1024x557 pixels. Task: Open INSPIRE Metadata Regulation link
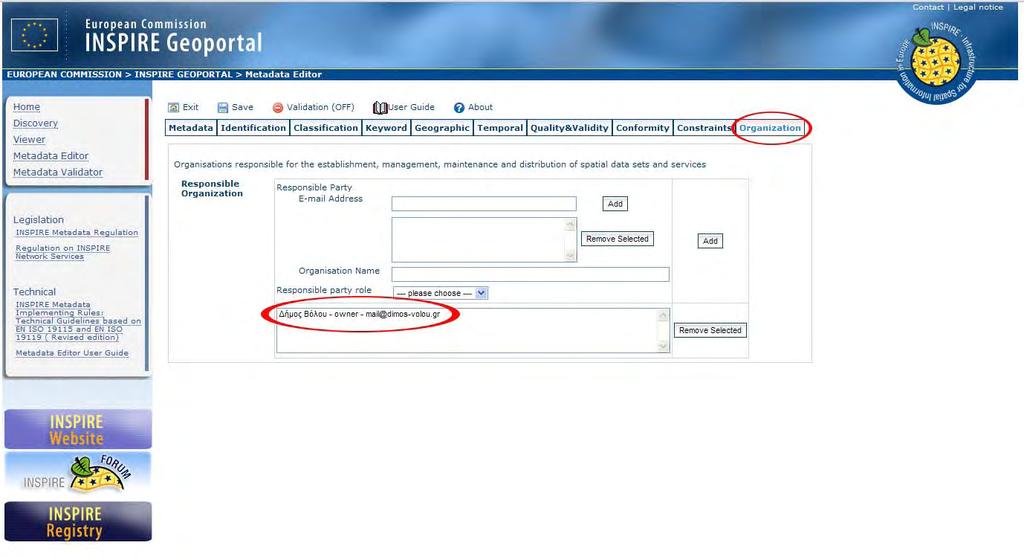tap(77, 232)
